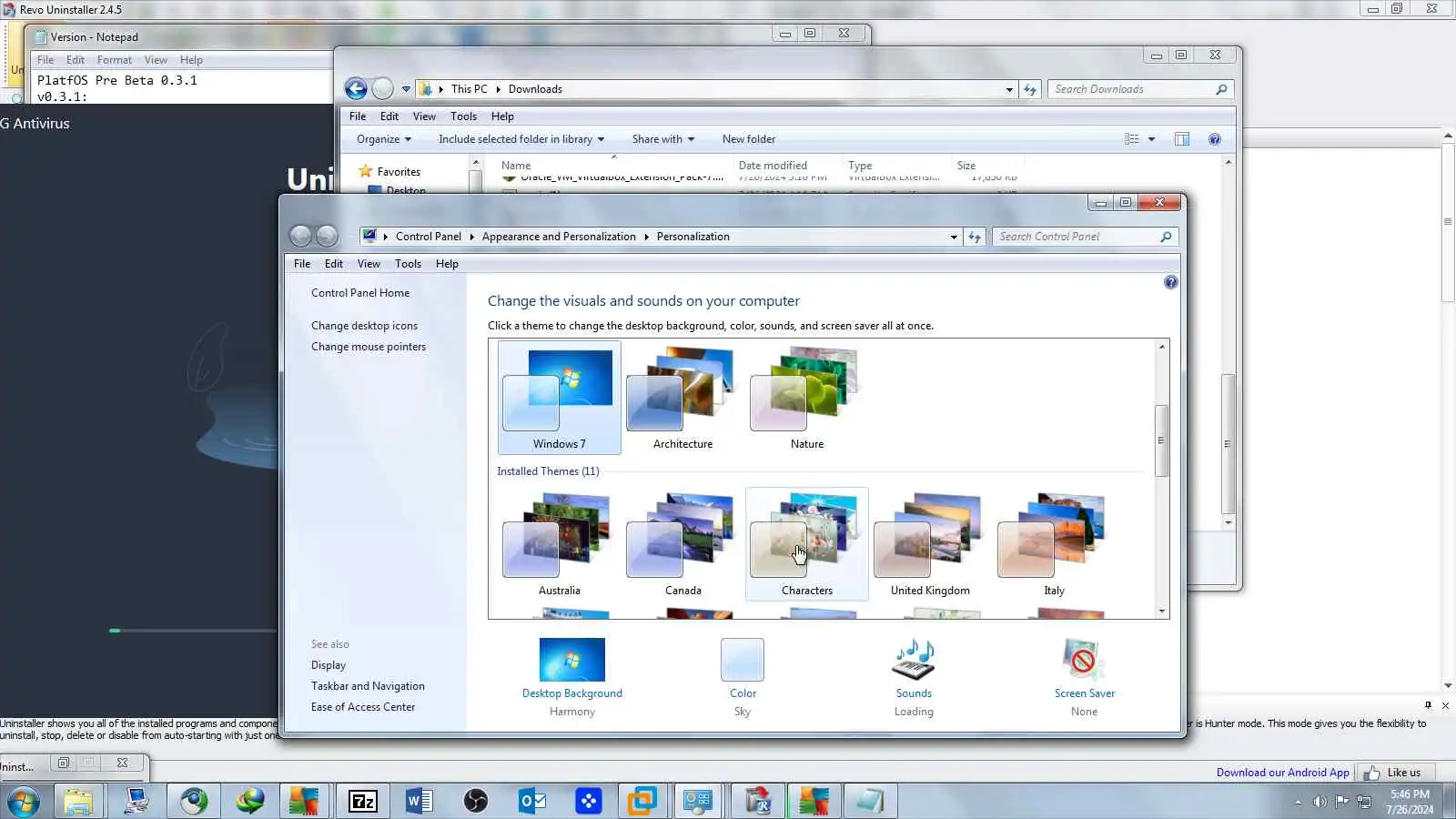Click the Like us button

[1396, 773]
